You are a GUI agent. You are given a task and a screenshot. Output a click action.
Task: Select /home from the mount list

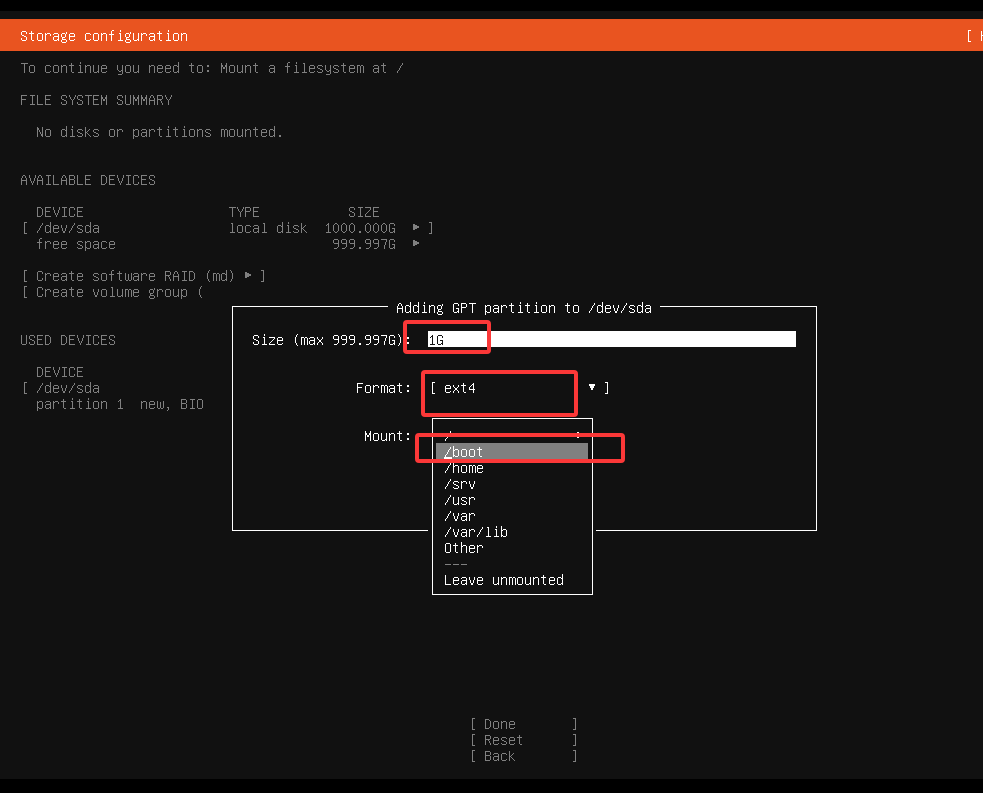pos(464,468)
